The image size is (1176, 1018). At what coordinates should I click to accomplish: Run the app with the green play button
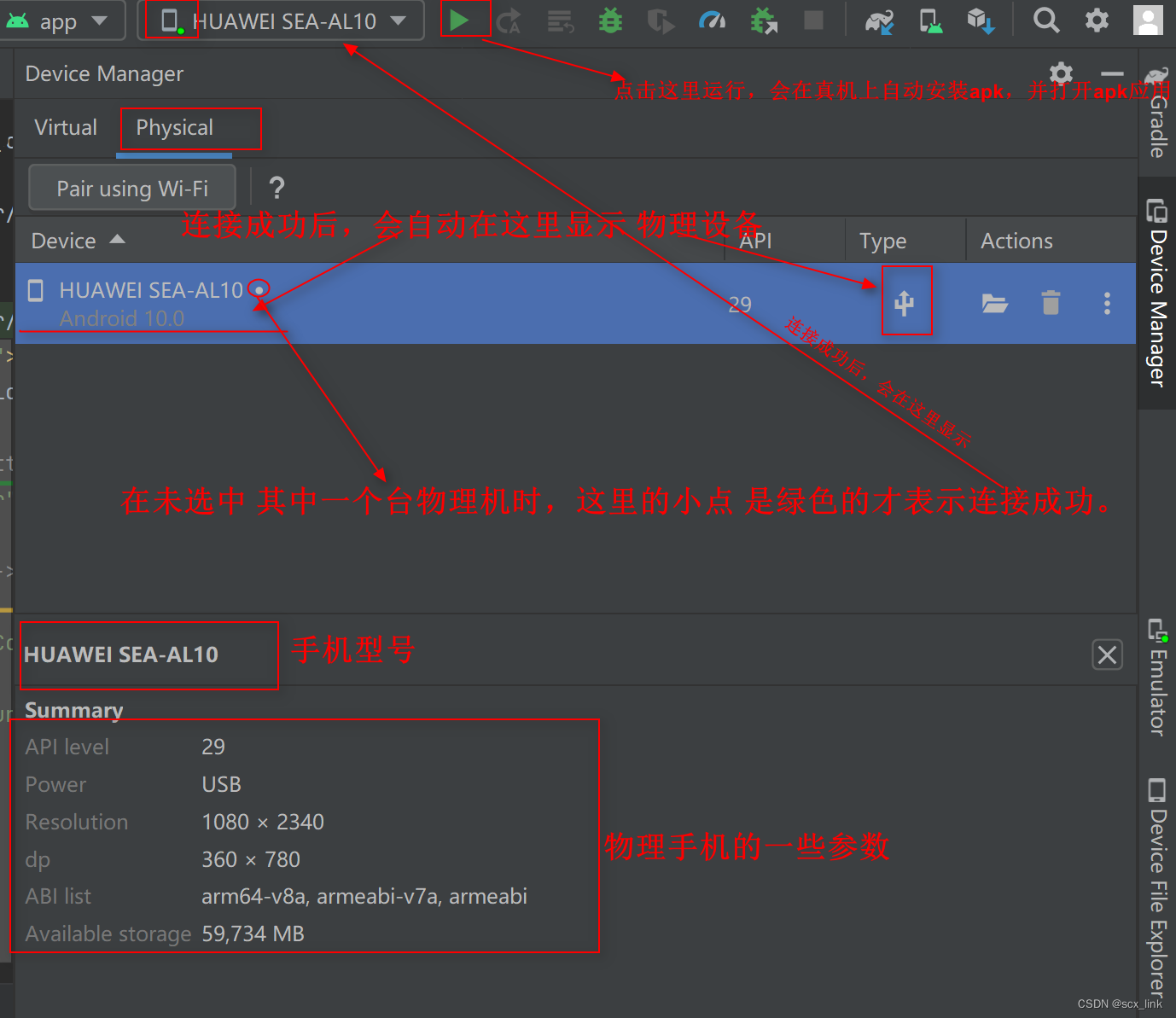tap(459, 20)
